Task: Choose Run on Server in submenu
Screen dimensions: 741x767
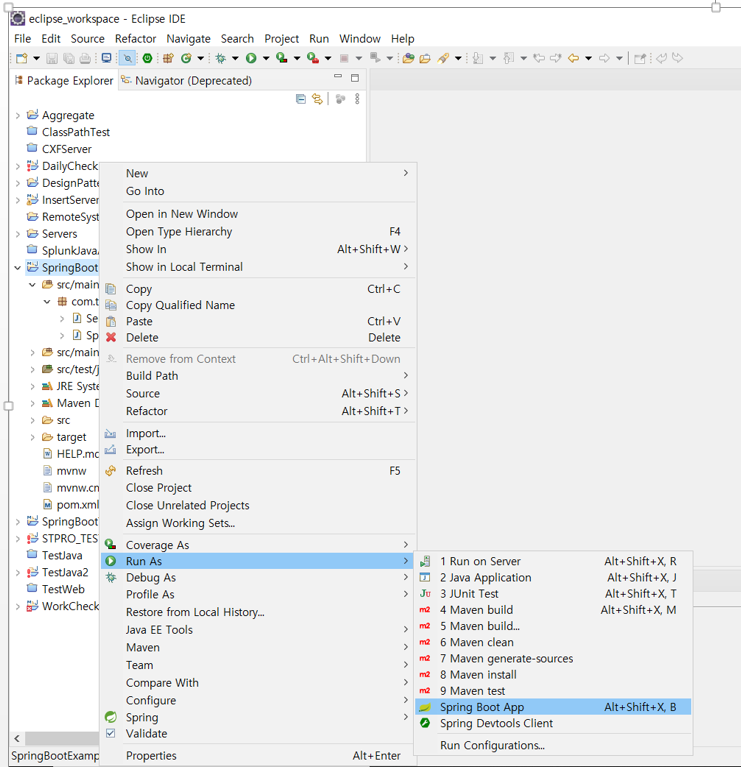Action: tap(553, 561)
